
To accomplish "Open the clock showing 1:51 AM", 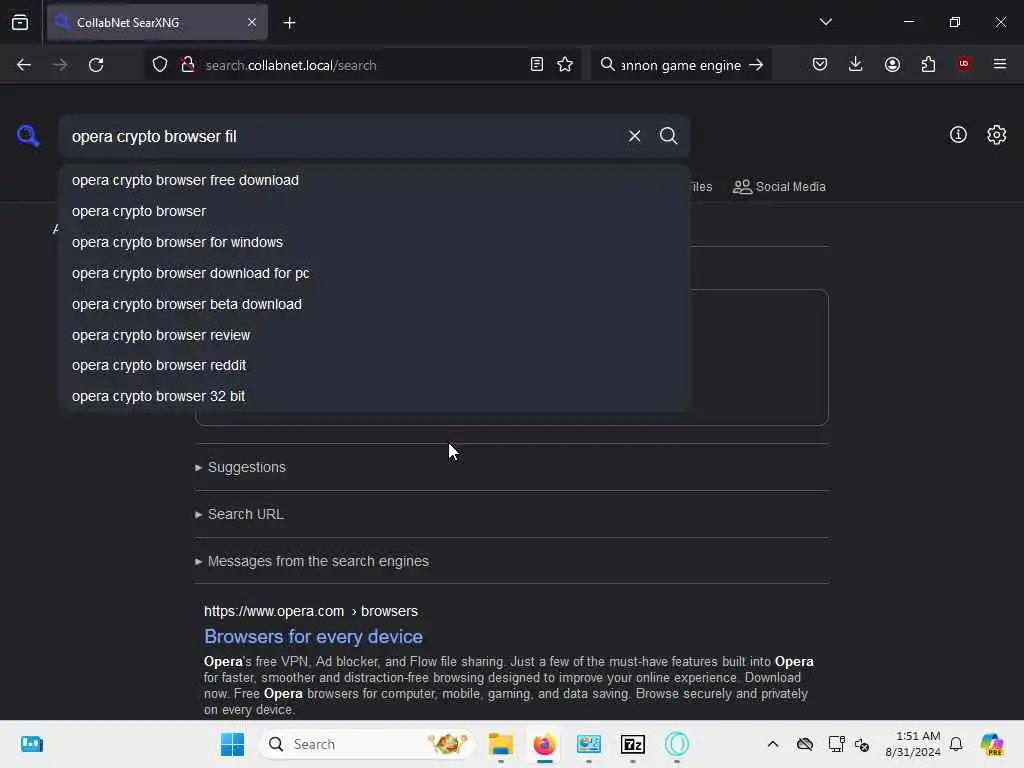I will coord(913,744).
